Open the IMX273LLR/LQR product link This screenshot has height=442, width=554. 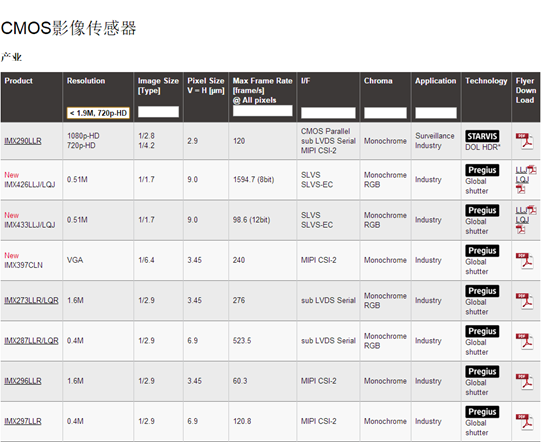click(31, 300)
